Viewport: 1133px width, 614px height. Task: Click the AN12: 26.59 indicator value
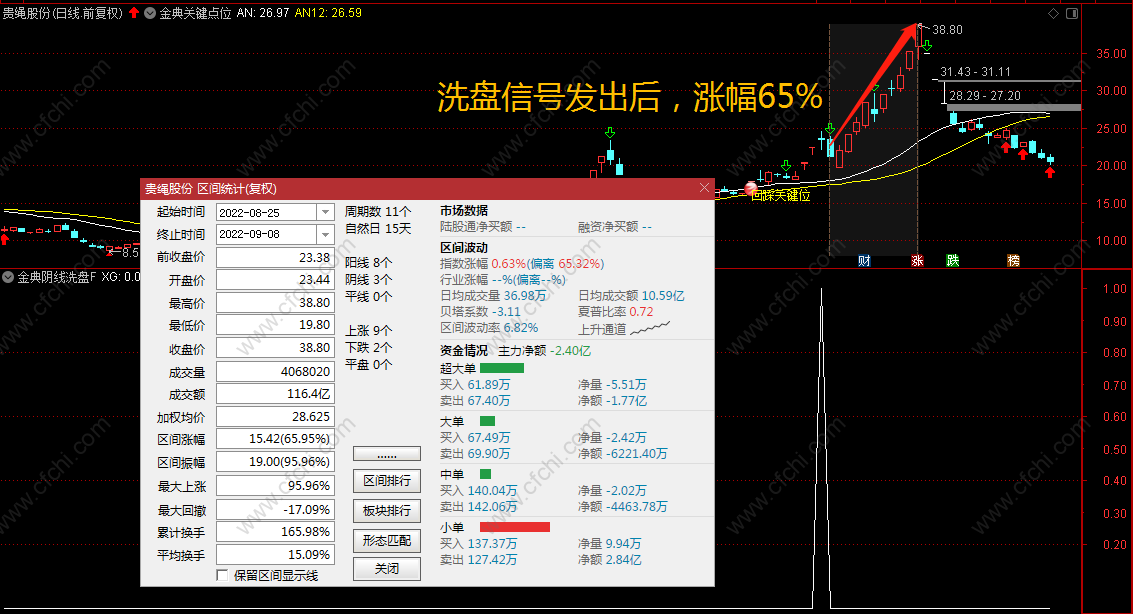328,13
